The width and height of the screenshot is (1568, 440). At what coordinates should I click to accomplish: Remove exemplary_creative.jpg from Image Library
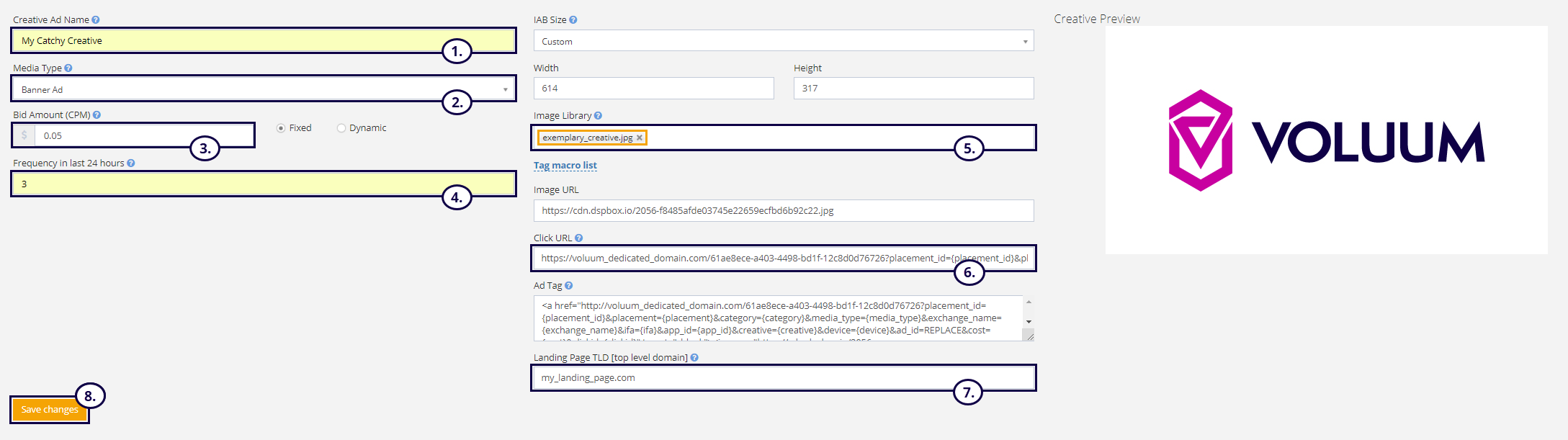pyautogui.click(x=640, y=138)
